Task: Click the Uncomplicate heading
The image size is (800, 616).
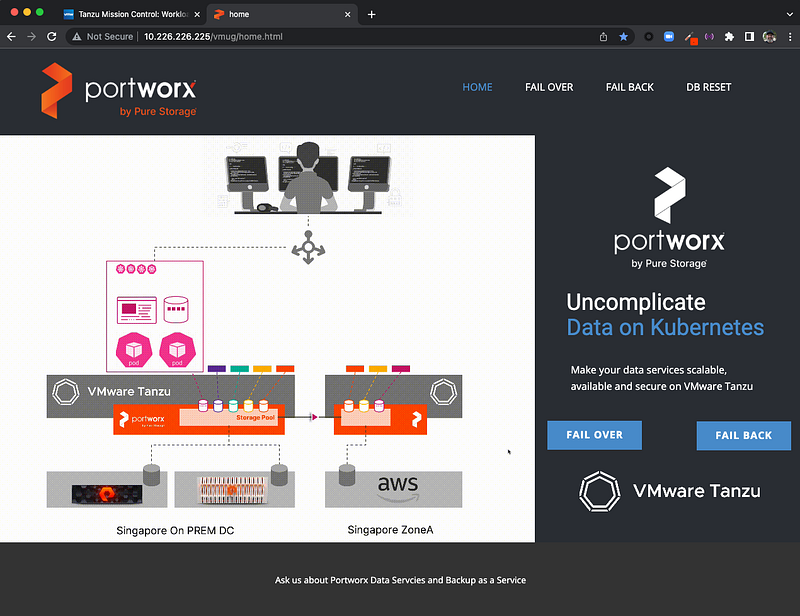Action: pyautogui.click(x=636, y=302)
